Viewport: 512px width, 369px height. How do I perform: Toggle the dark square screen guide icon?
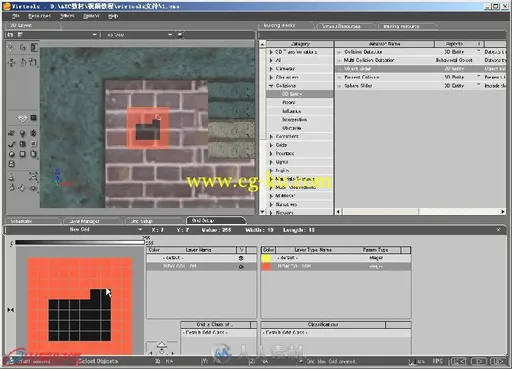[34, 118]
